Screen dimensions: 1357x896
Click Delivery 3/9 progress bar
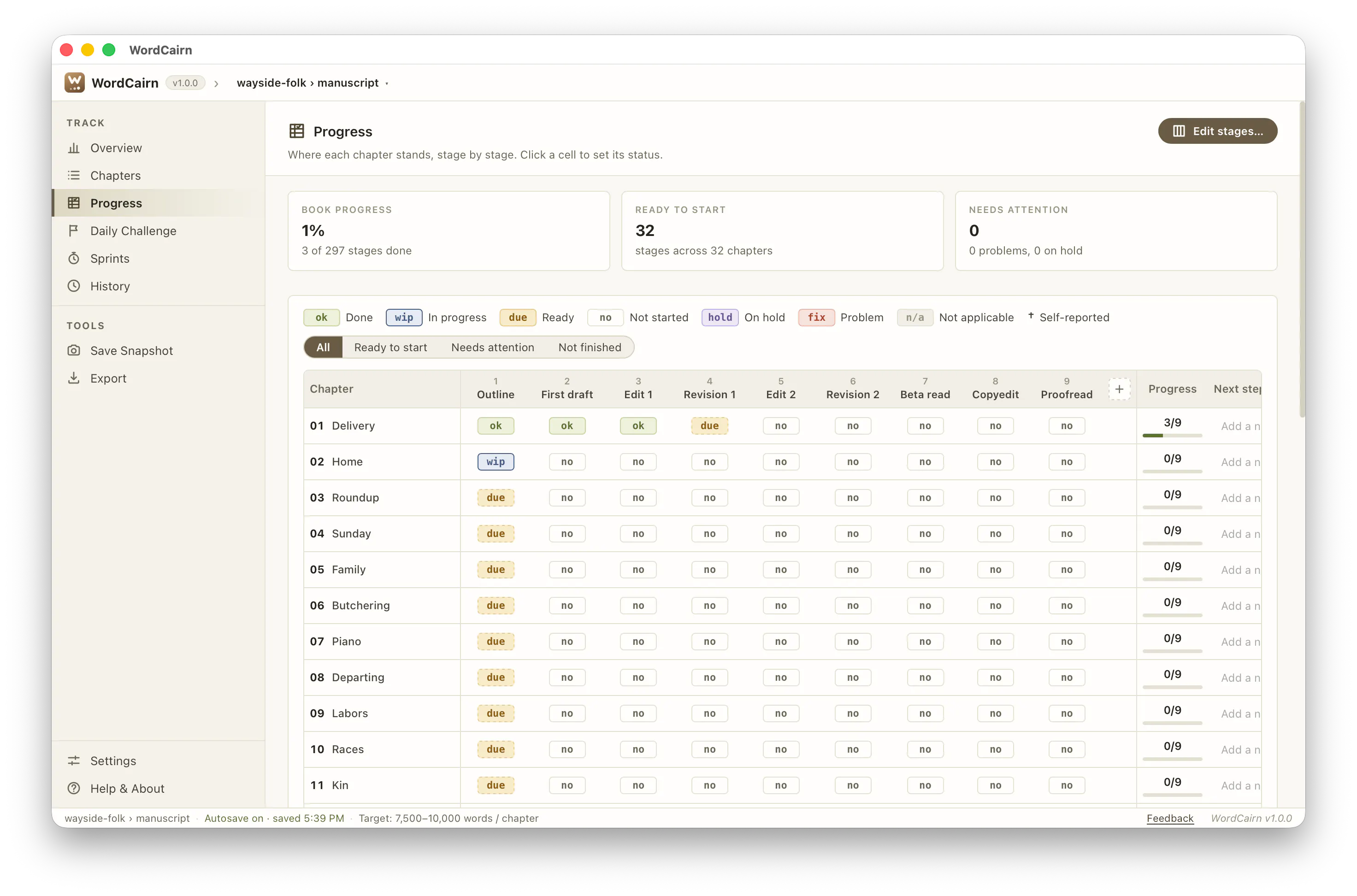tap(1172, 436)
